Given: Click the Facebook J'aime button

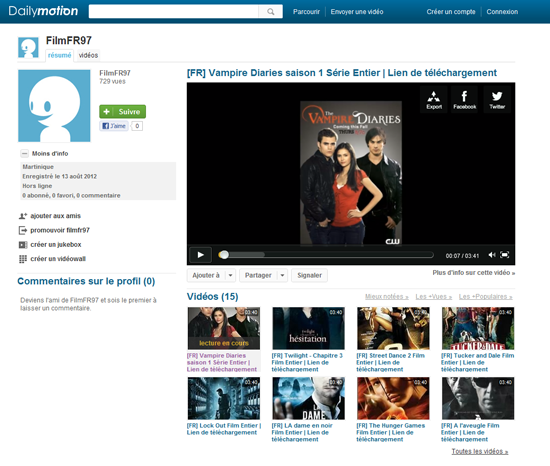Looking at the screenshot, I should click(114, 126).
